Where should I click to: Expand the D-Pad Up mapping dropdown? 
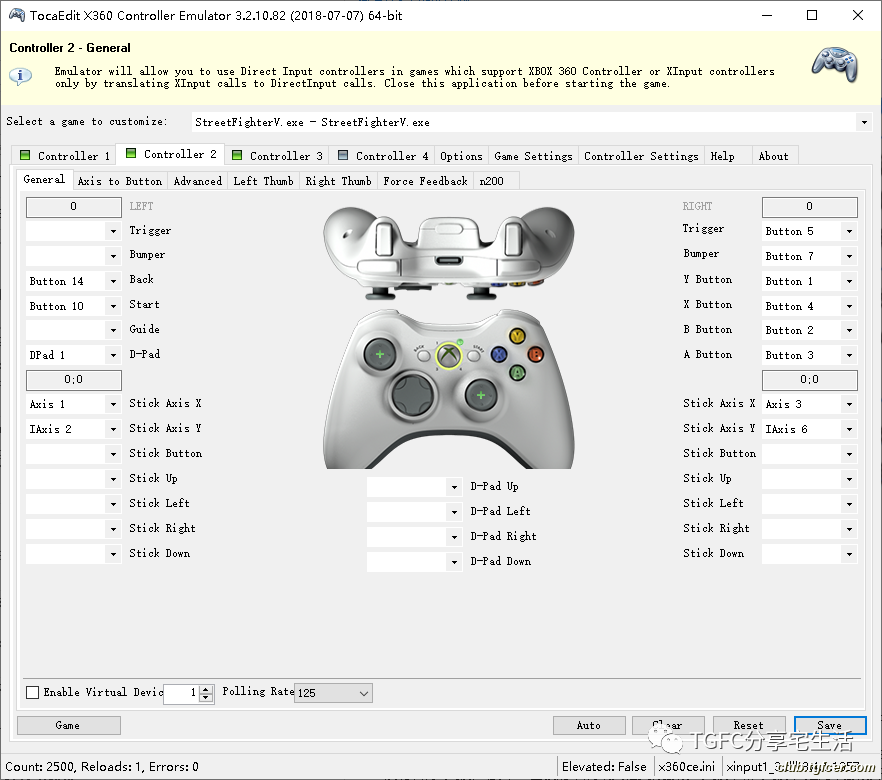[x=454, y=486]
